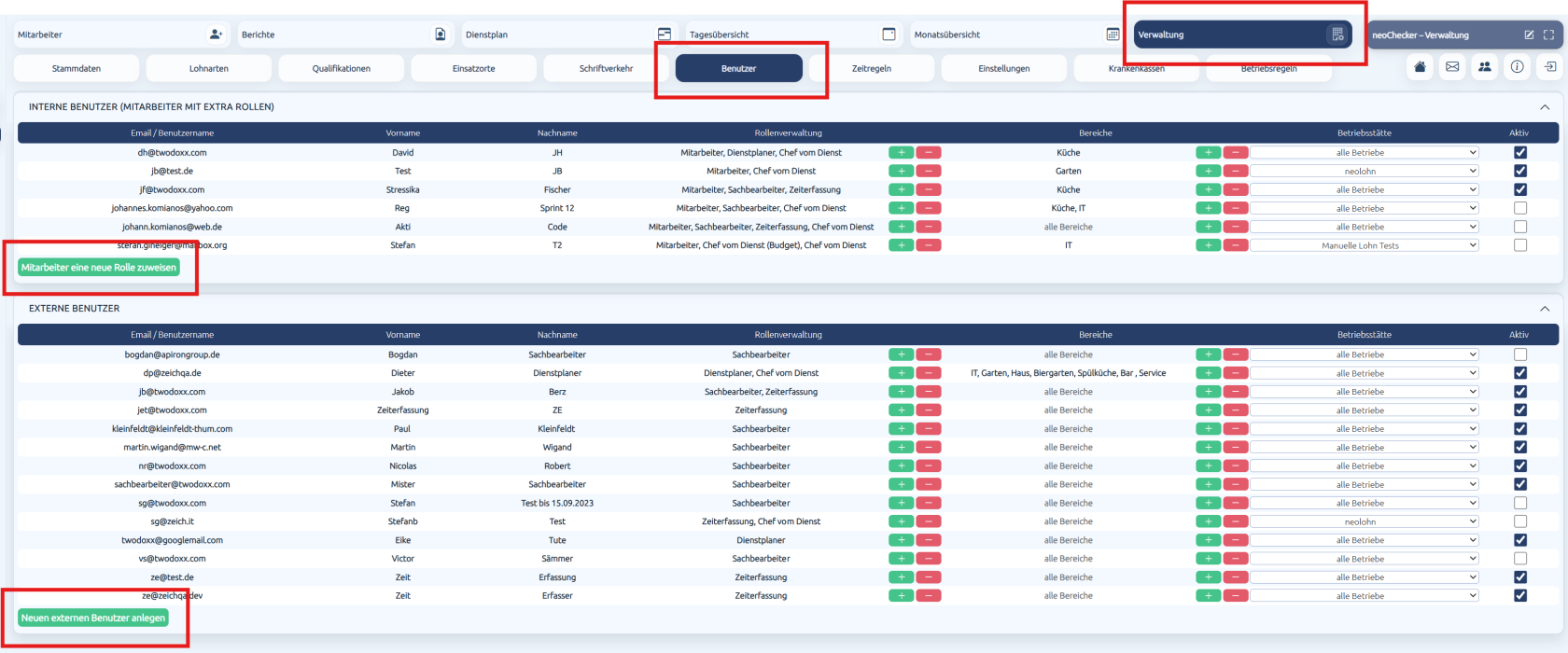
Task: Open the info icon button
Action: click(1518, 67)
